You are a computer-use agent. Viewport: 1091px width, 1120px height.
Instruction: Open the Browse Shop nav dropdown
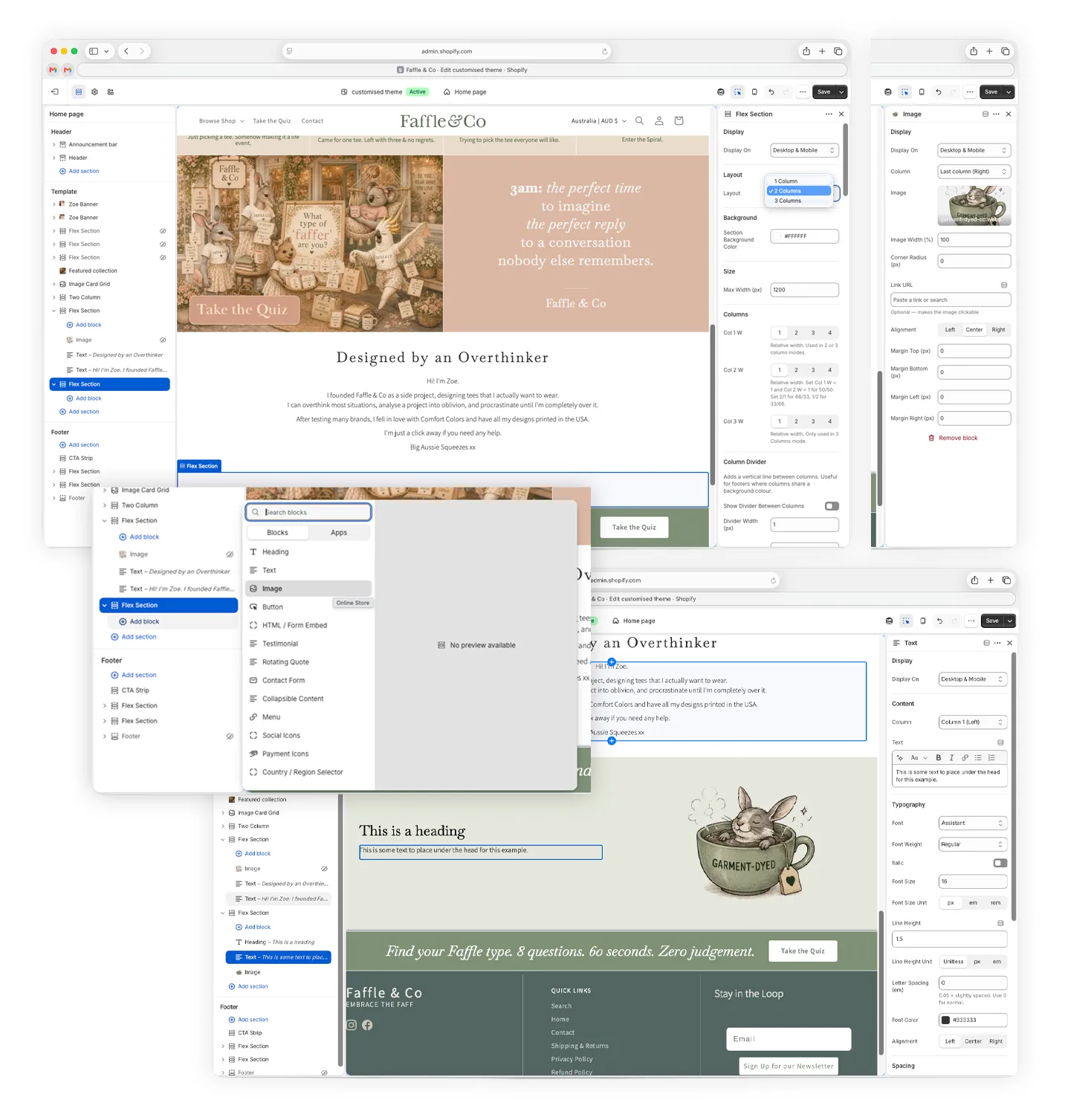(221, 121)
